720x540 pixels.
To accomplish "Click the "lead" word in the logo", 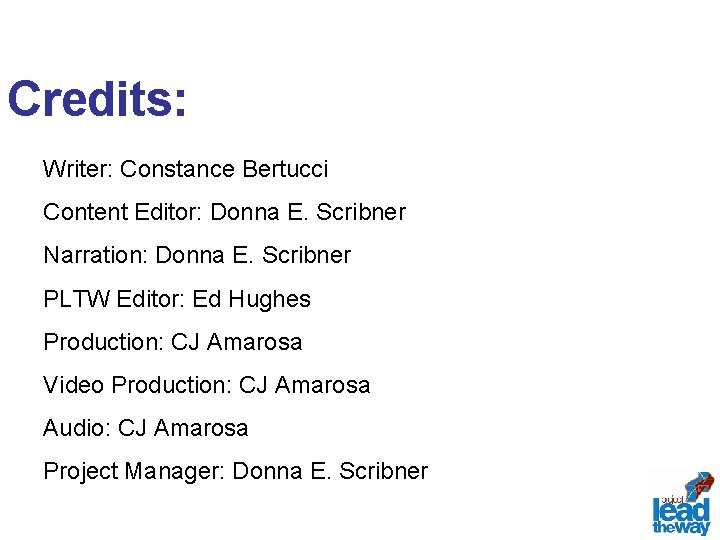I will (681, 508).
